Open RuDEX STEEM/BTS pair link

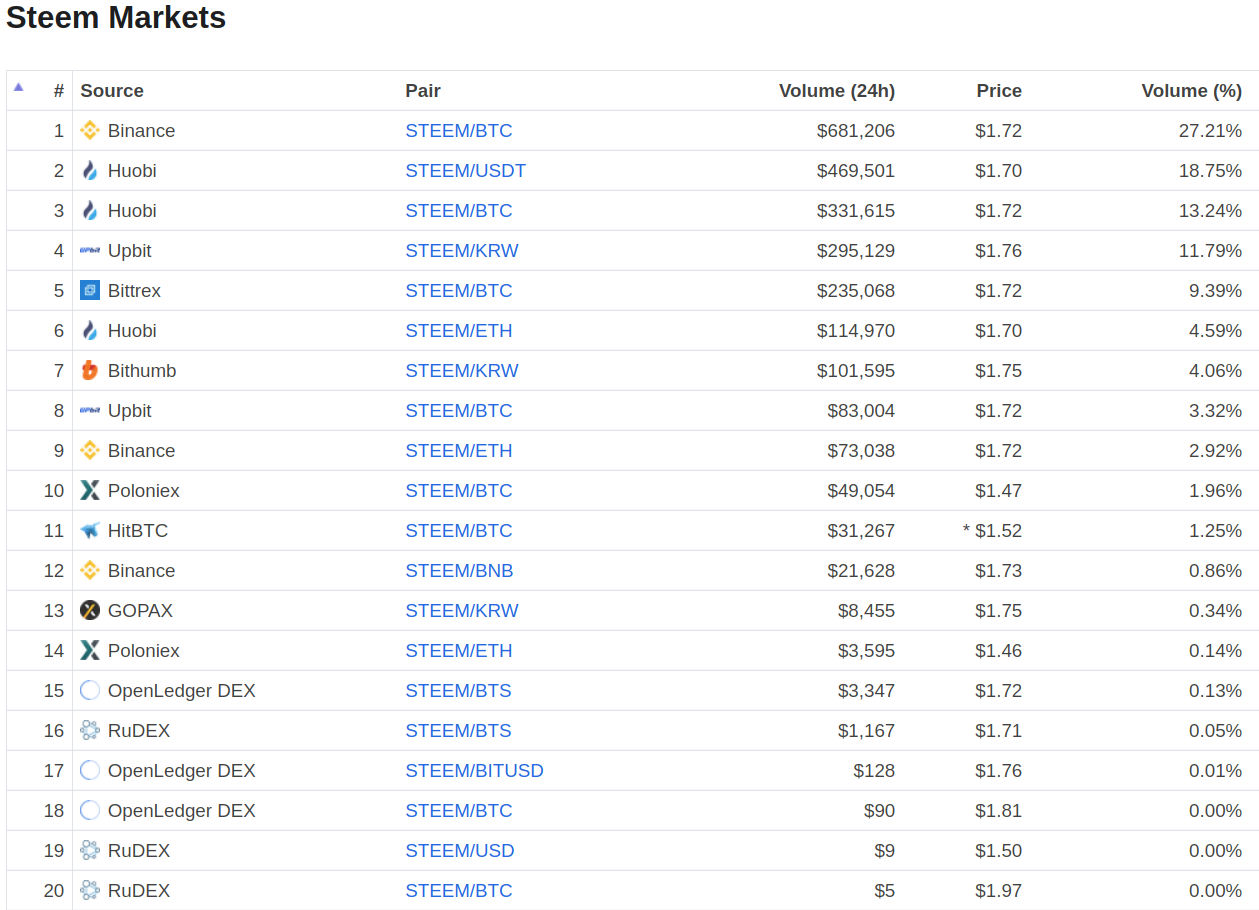click(x=458, y=730)
